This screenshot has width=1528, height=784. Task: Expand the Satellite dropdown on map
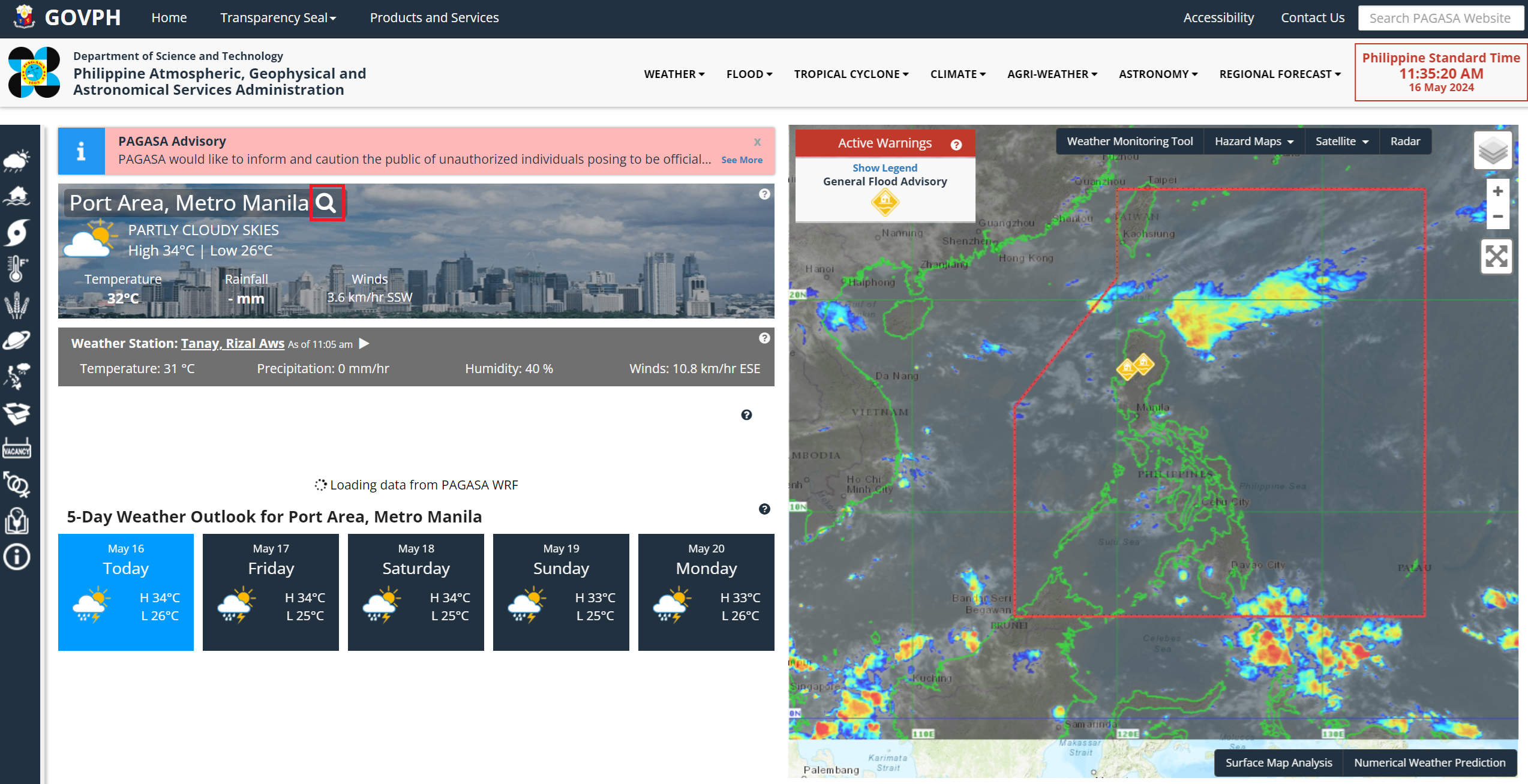(x=1341, y=142)
